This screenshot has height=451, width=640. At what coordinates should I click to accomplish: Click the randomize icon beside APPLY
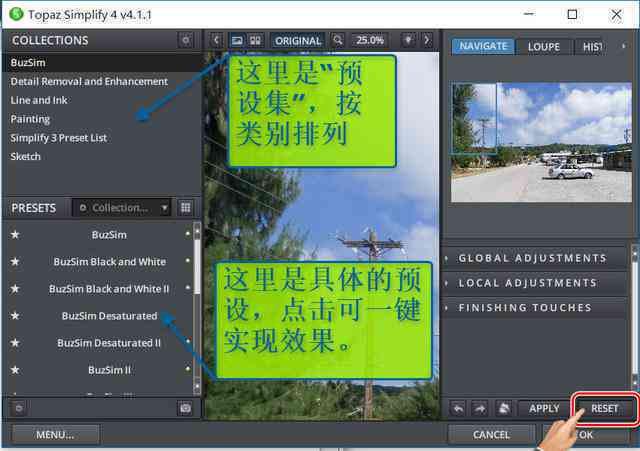coord(504,409)
